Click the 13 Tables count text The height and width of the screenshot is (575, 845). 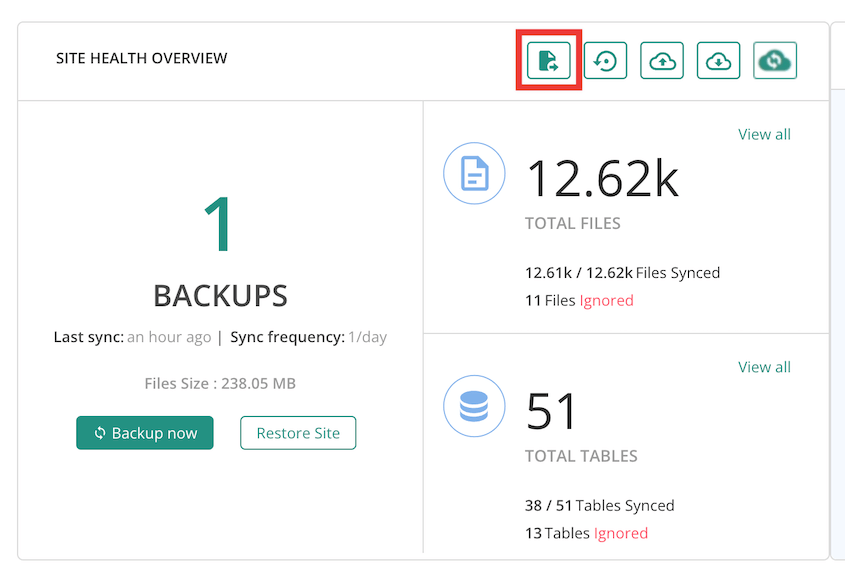(557, 533)
